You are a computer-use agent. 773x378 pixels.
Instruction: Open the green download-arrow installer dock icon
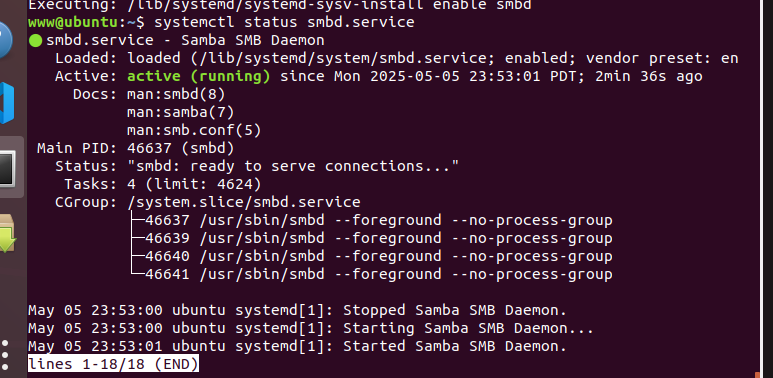click(8, 233)
